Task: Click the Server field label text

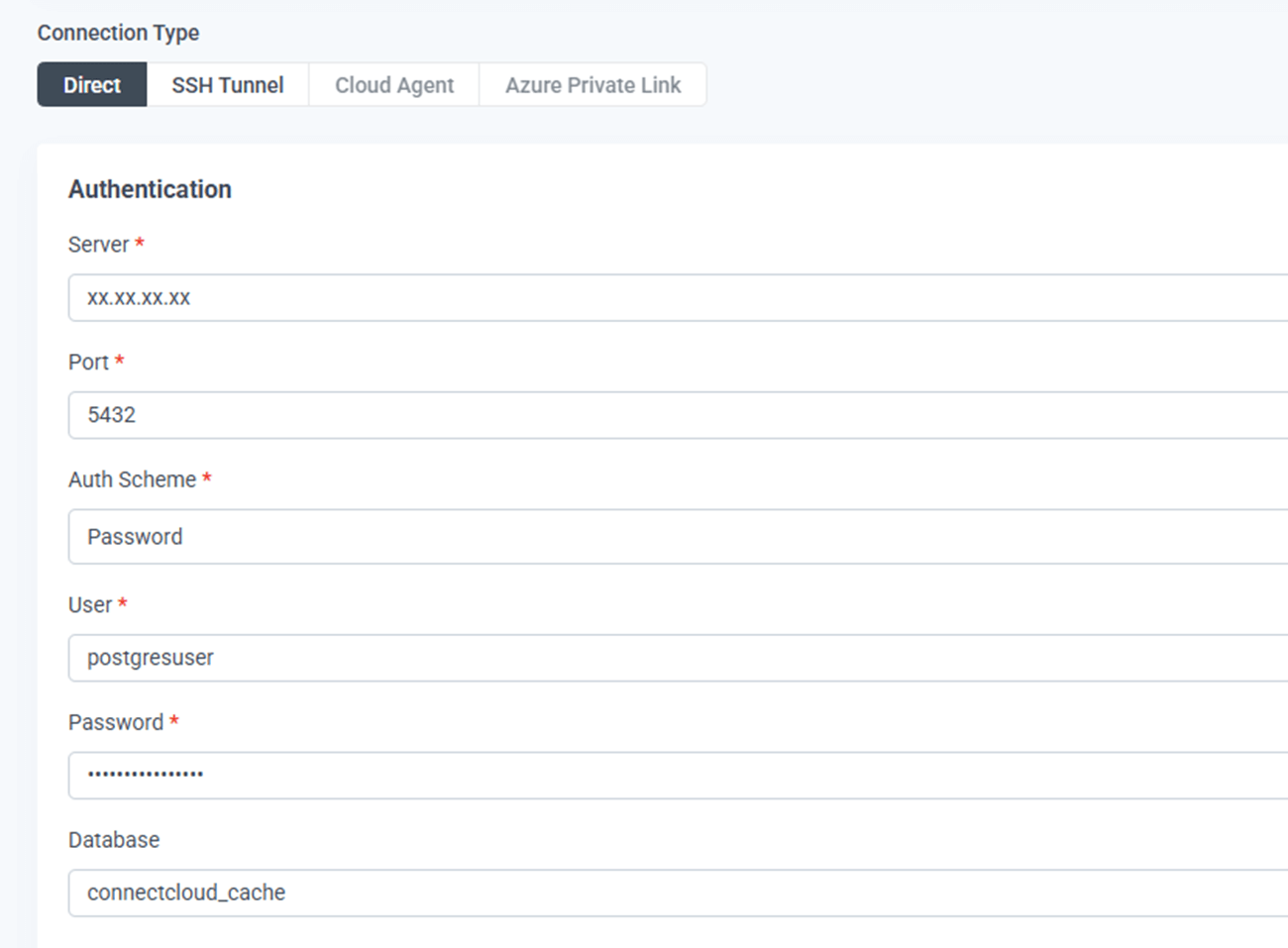Action: point(98,245)
